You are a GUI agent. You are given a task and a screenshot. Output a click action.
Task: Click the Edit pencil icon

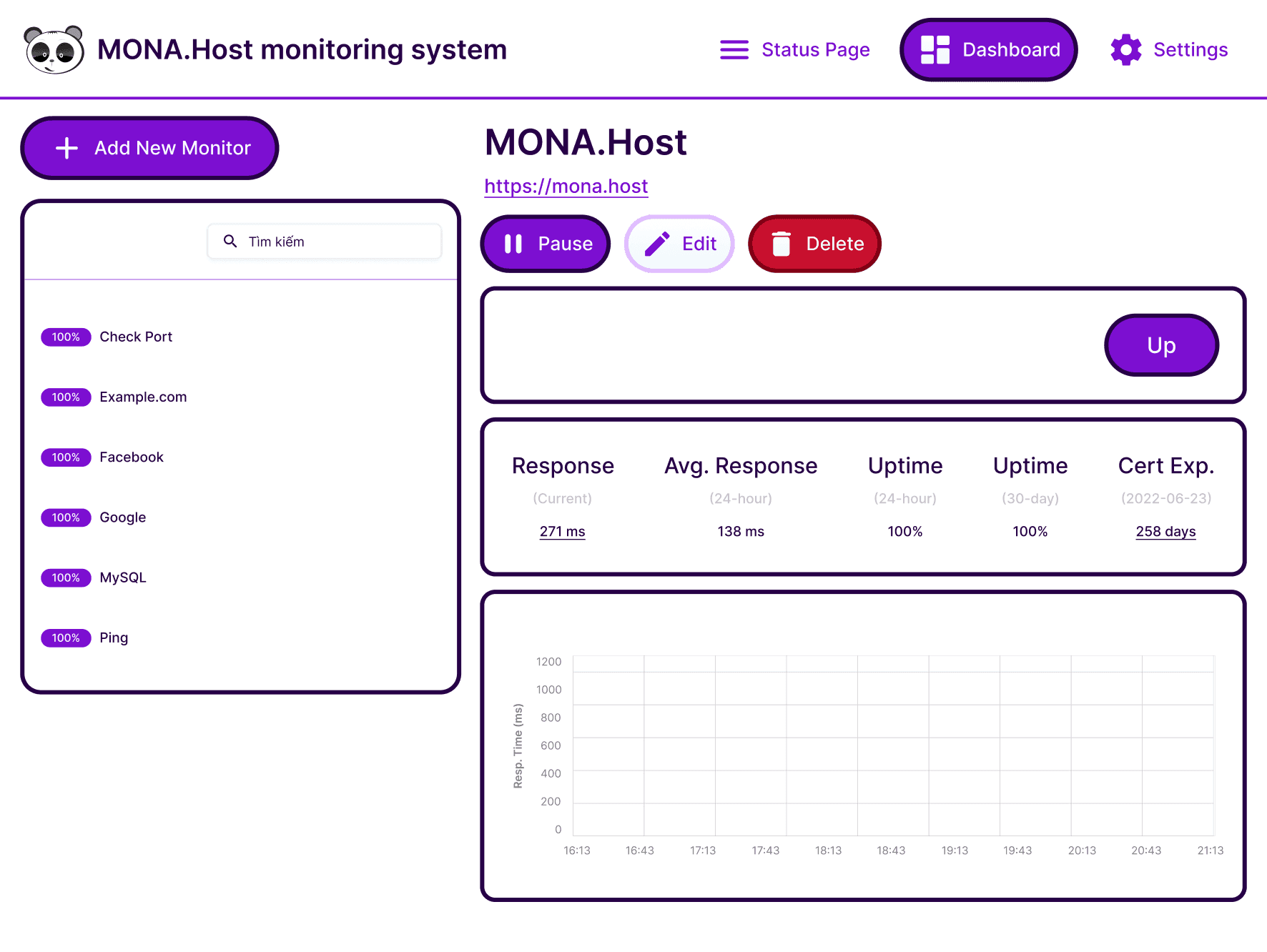tap(657, 244)
